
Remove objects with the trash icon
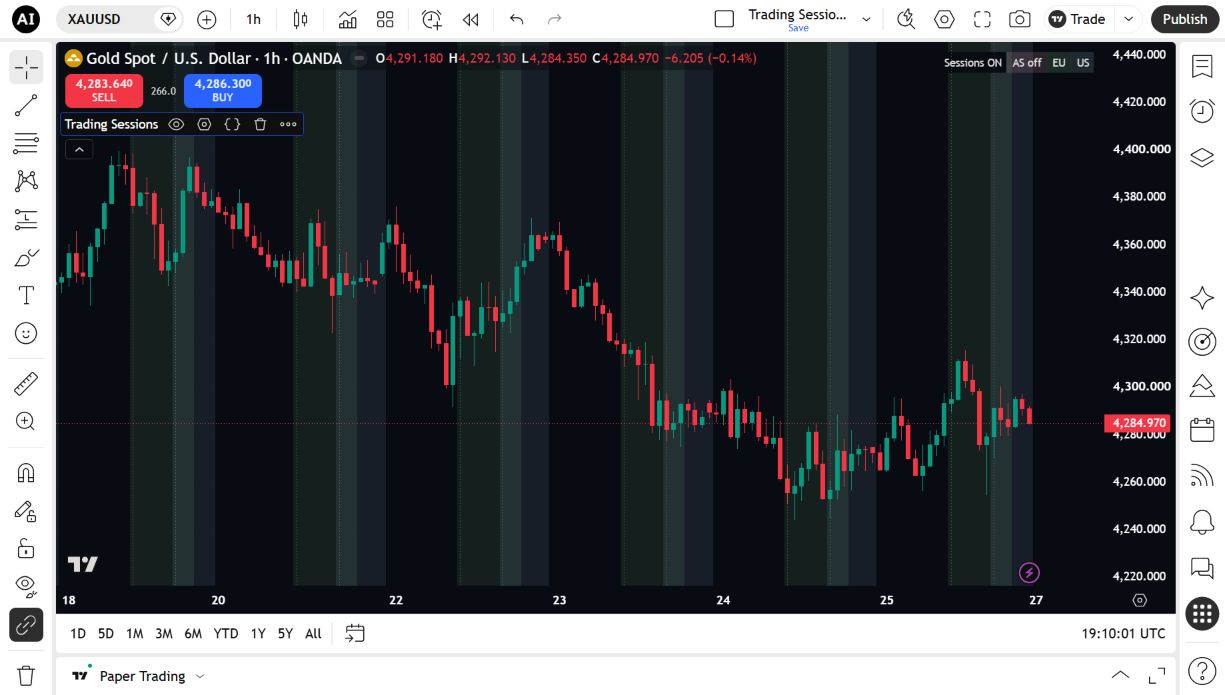(x=26, y=675)
